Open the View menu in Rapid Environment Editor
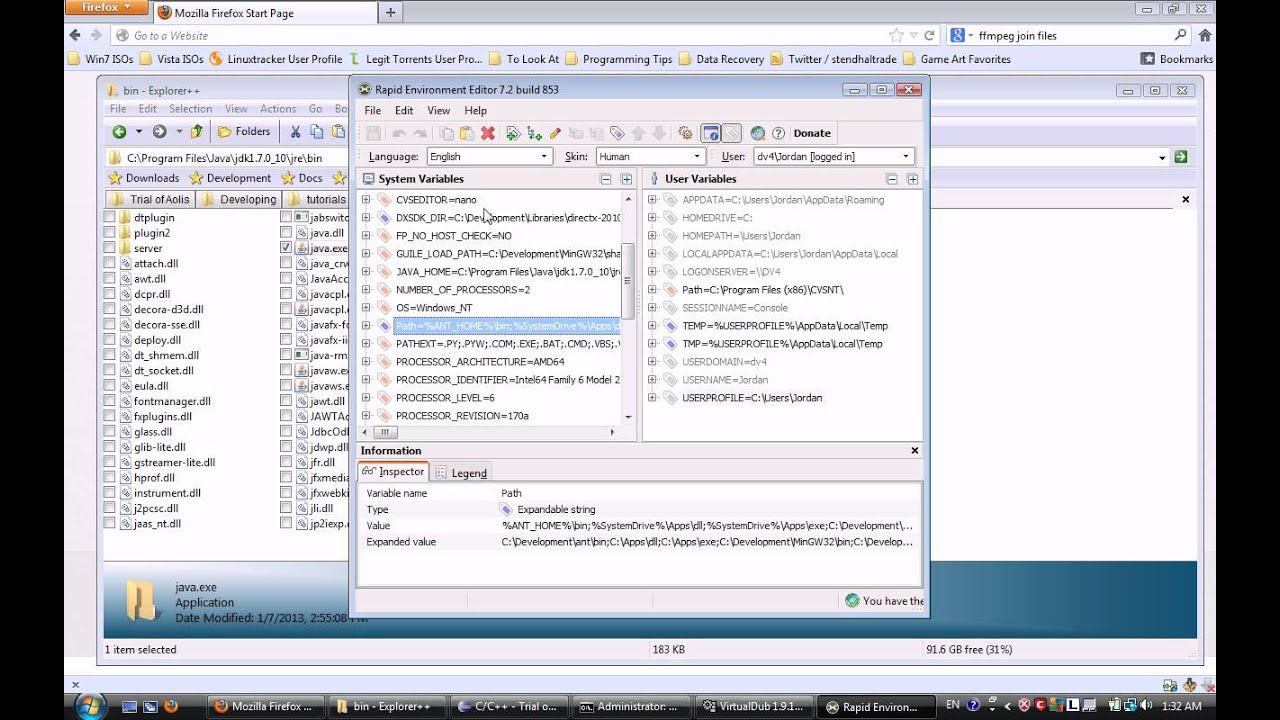Screen dimensions: 1280x720 coord(439,111)
